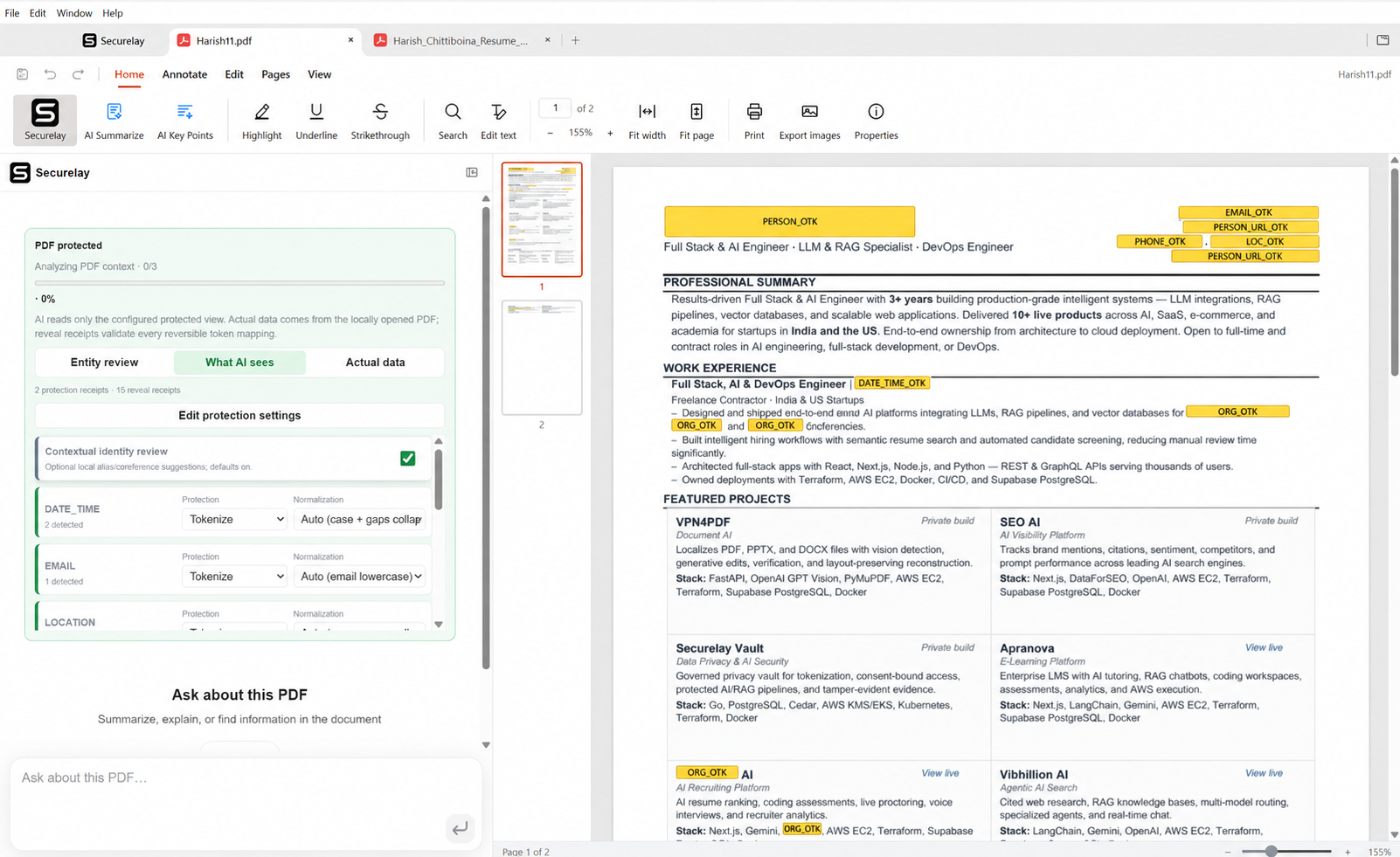This screenshot has width=1400, height=857.
Task: Zoom in with the plus button near 155%
Action: click(610, 134)
